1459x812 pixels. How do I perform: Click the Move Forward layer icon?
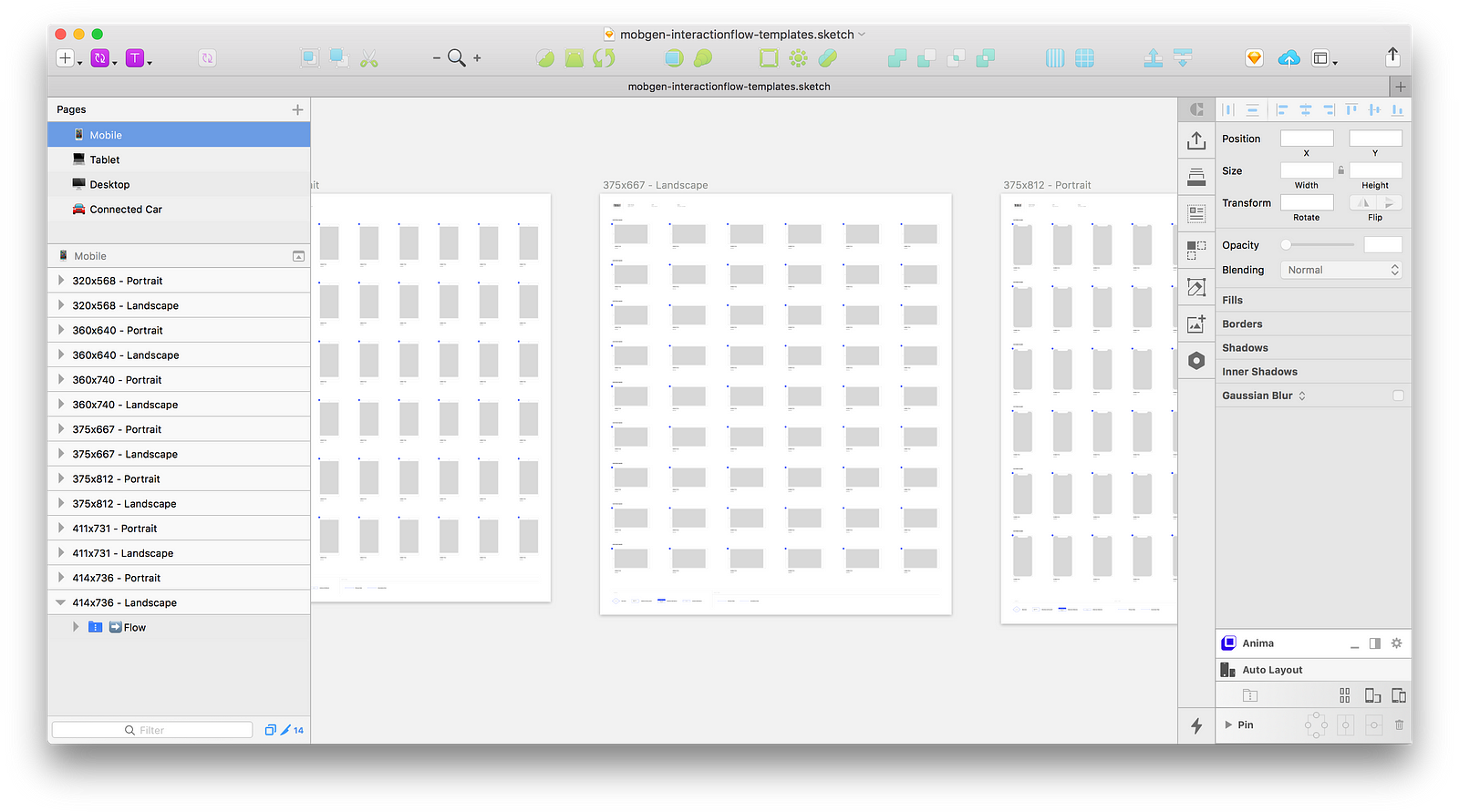pyautogui.click(x=1154, y=58)
